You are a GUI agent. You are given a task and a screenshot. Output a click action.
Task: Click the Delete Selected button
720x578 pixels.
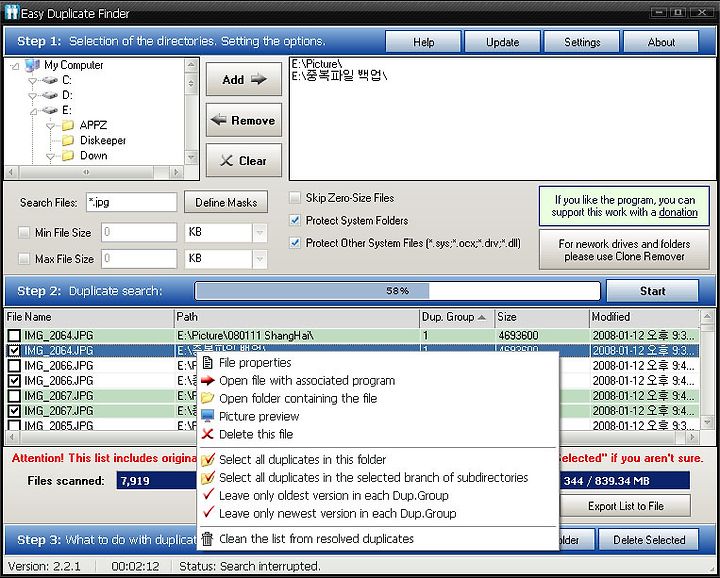[x=649, y=540]
